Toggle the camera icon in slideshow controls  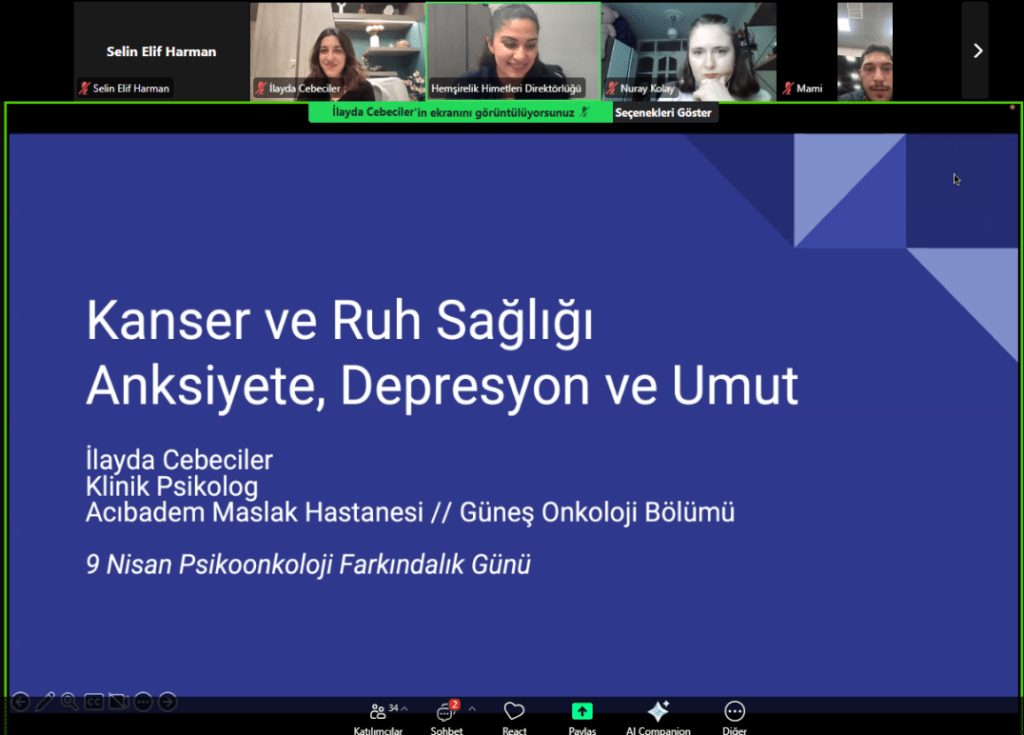click(x=118, y=702)
